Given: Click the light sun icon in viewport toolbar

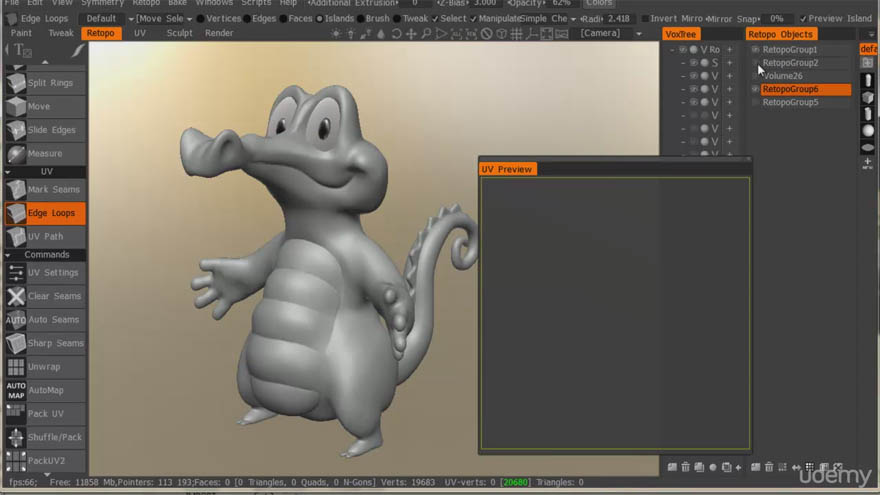Looking at the screenshot, I should (336, 34).
